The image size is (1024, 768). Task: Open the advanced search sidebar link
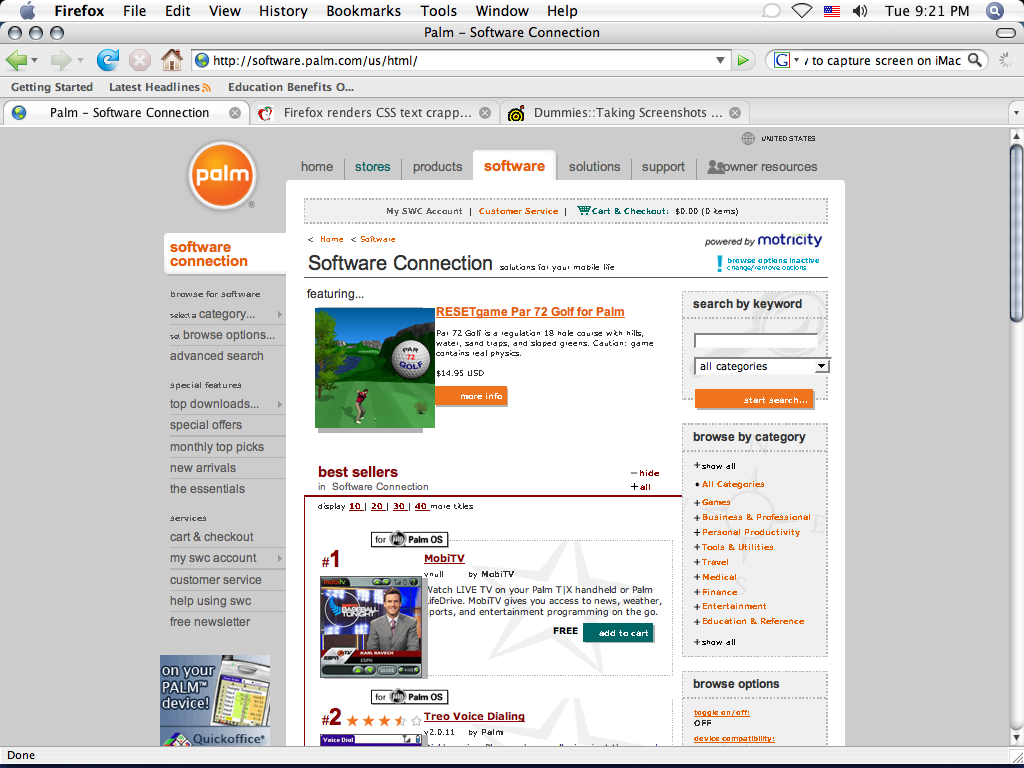(x=217, y=356)
